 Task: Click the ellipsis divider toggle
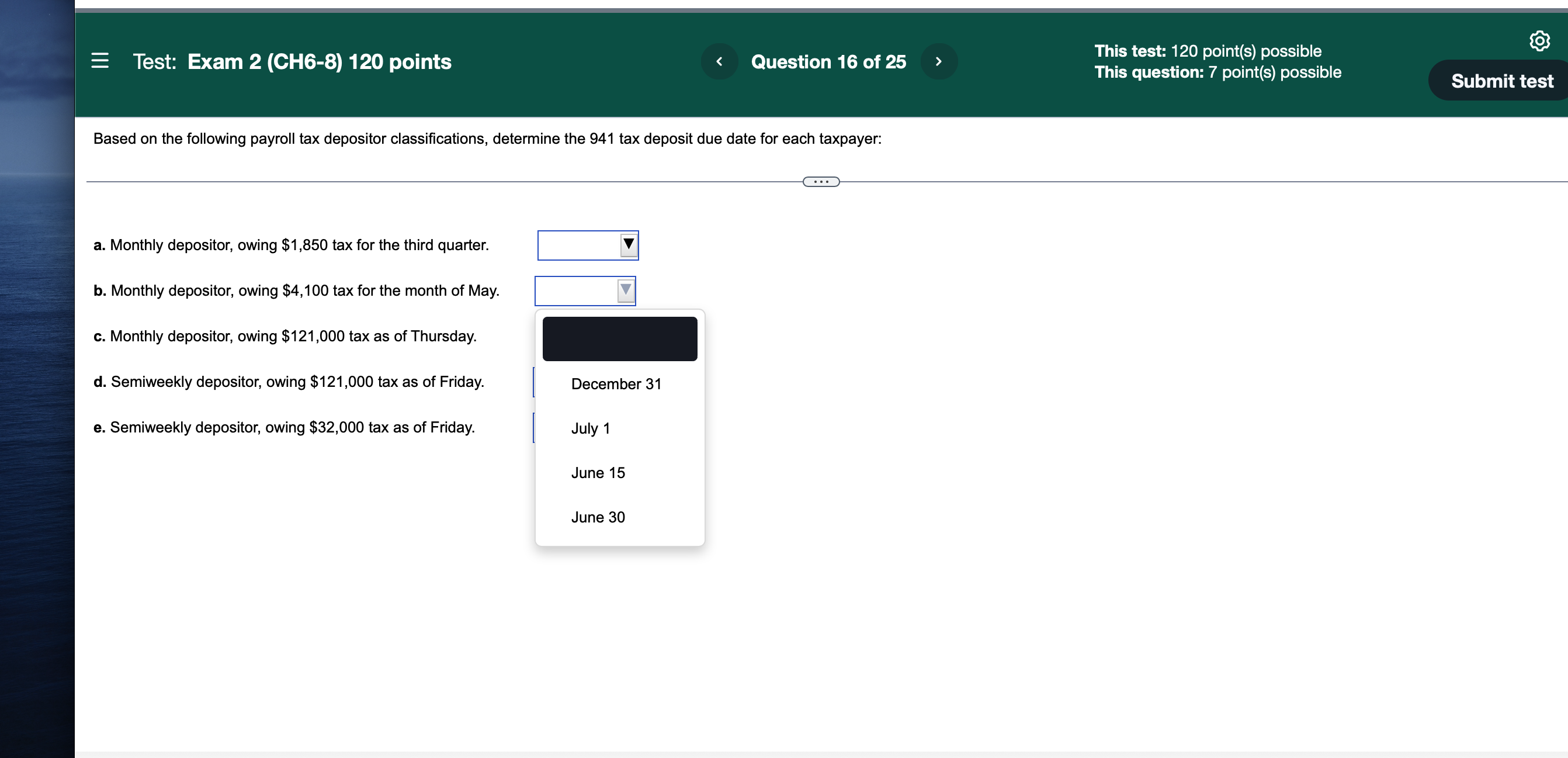click(821, 181)
